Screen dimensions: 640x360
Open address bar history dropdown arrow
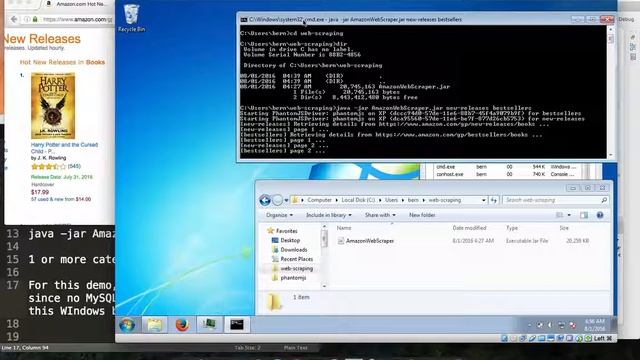pyautogui.click(x=484, y=200)
